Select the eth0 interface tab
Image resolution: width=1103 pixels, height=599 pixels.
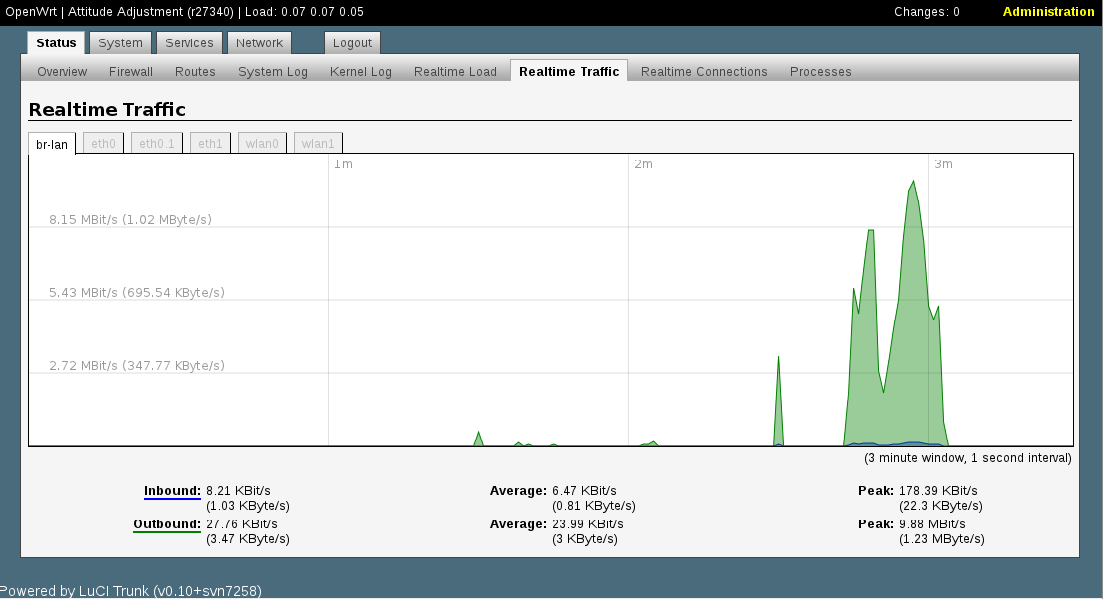coord(104,144)
